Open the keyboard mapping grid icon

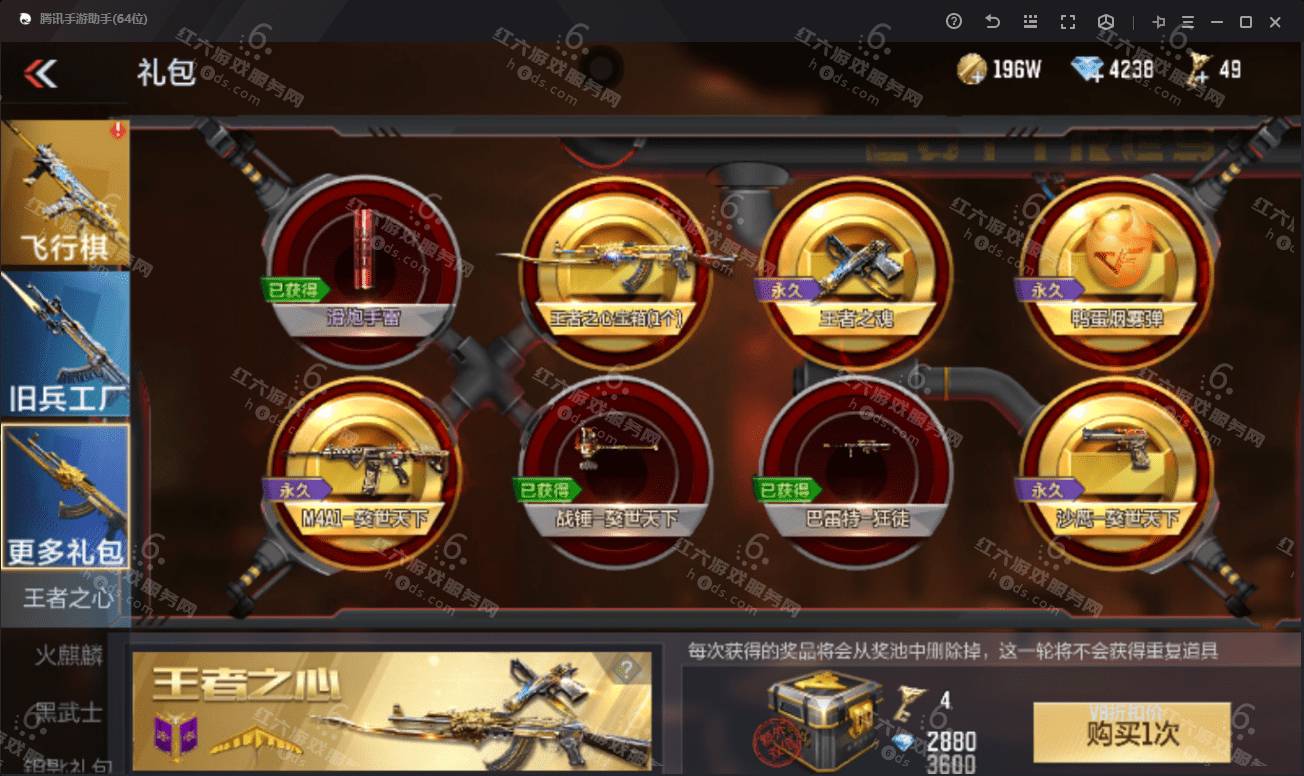(x=1030, y=21)
